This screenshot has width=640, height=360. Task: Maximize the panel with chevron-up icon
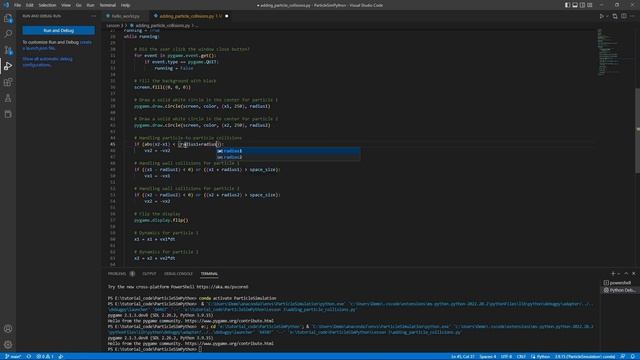point(626,273)
